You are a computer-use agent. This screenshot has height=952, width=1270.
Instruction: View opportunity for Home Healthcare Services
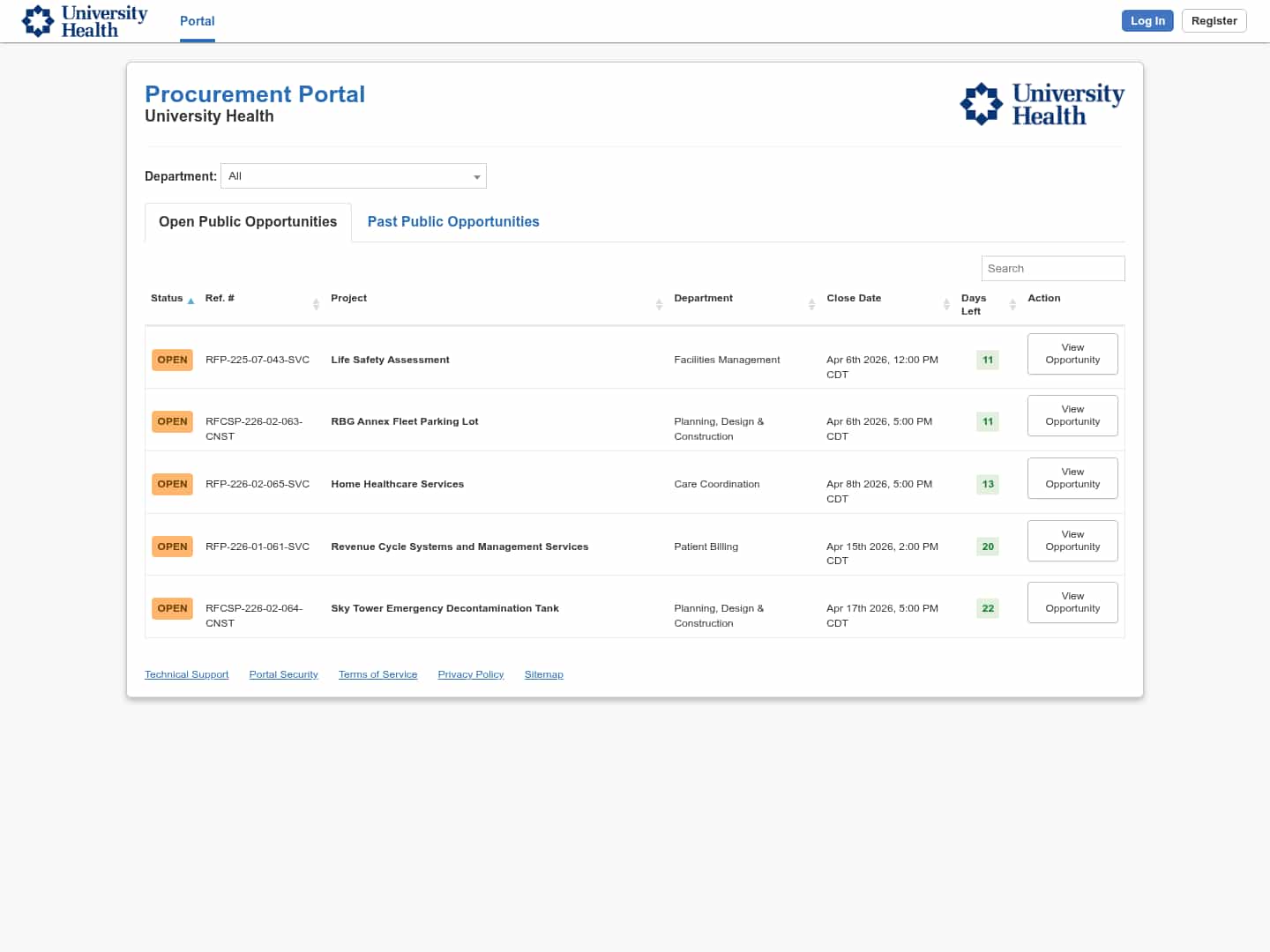pyautogui.click(x=1072, y=478)
